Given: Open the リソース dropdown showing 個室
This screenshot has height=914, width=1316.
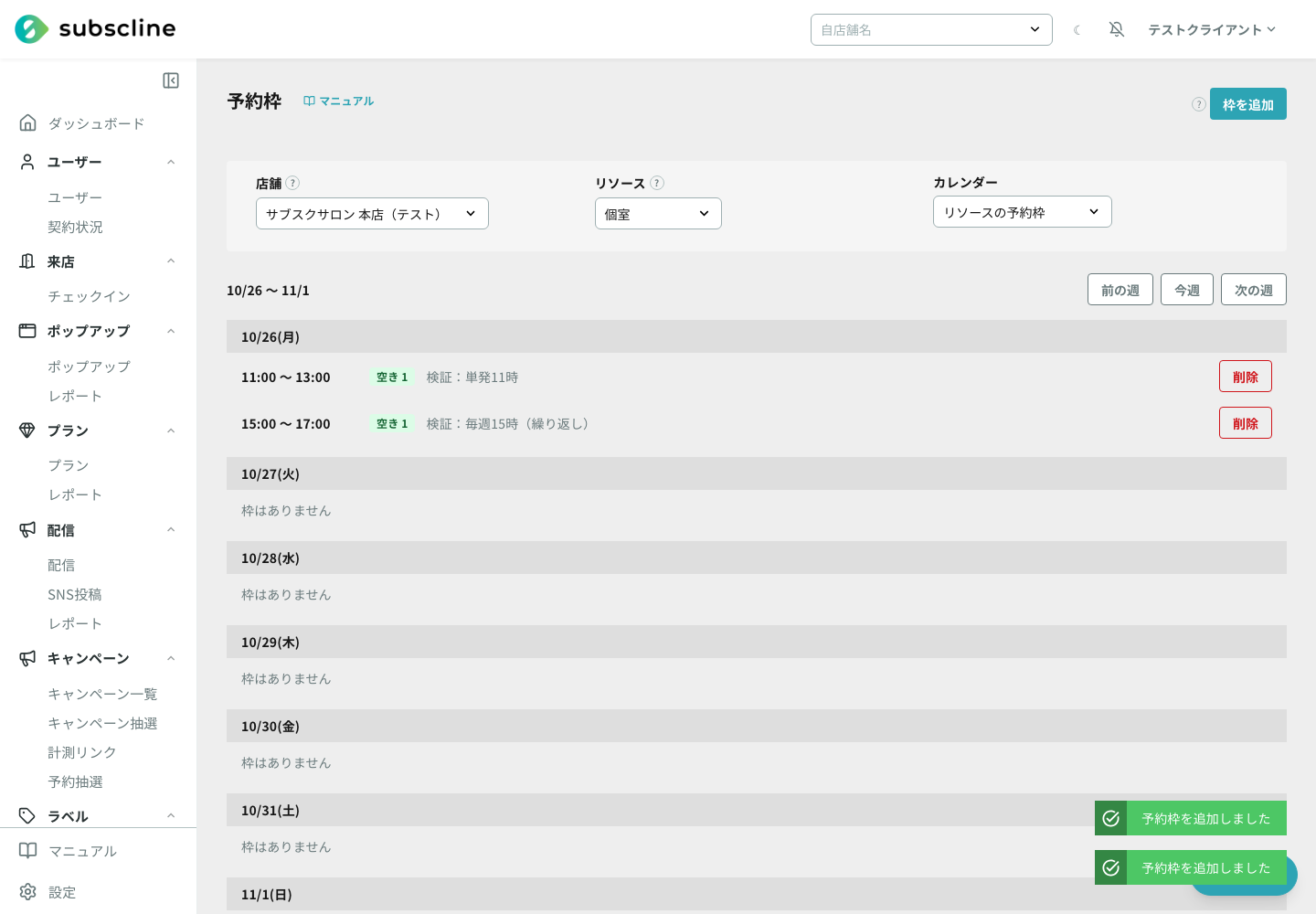Looking at the screenshot, I should (x=658, y=214).
